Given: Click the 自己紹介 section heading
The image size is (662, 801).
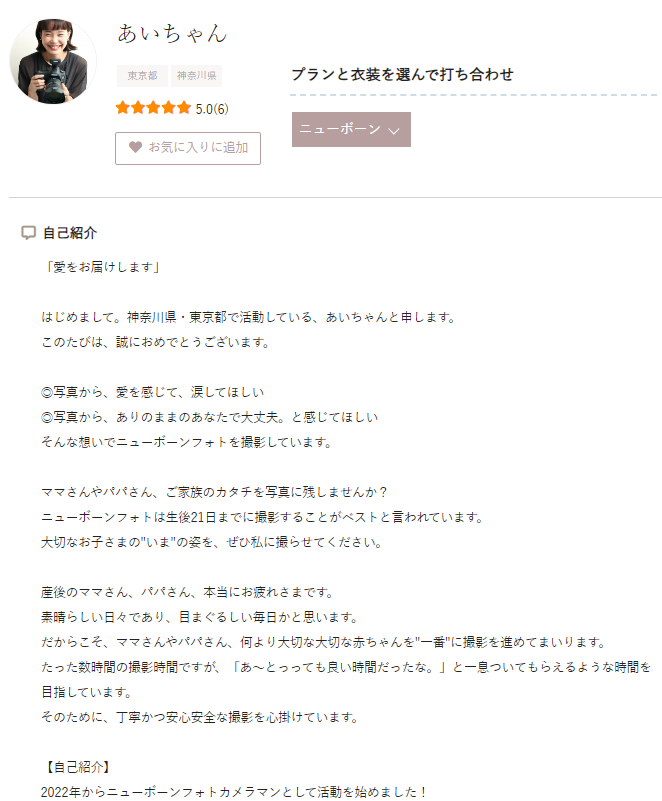Looking at the screenshot, I should coord(70,233).
